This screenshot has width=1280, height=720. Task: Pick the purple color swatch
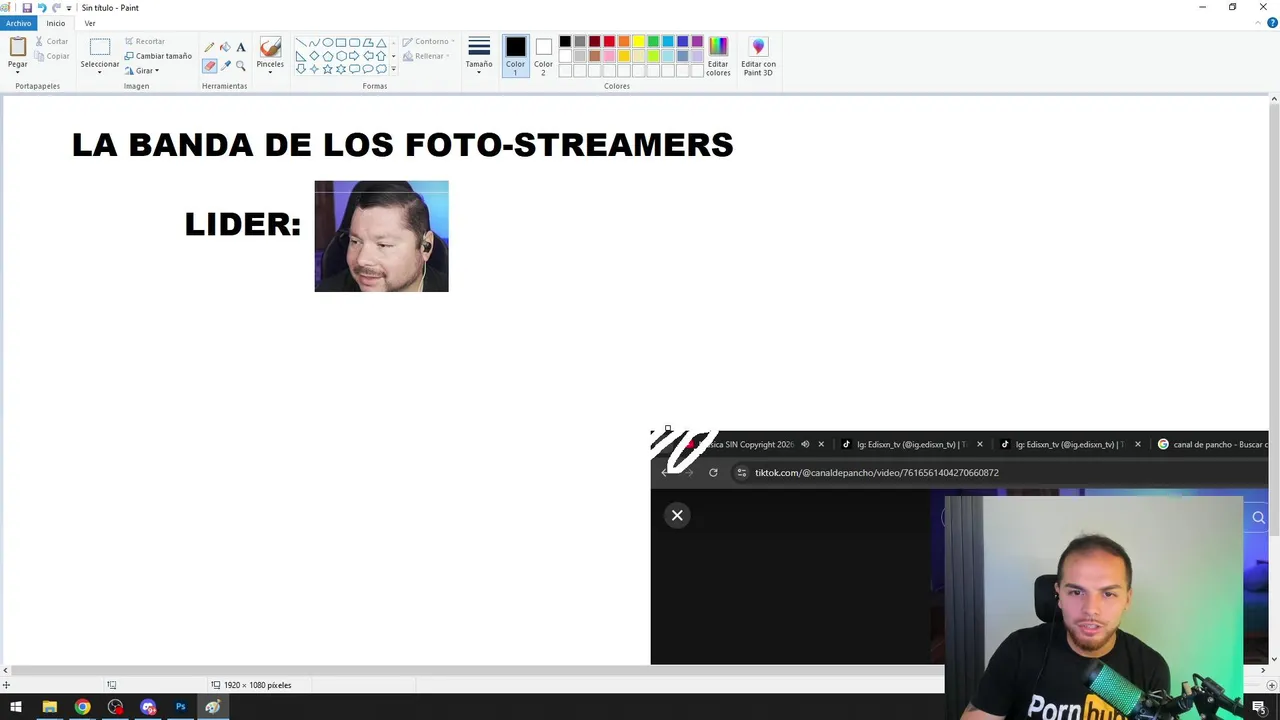click(x=697, y=41)
